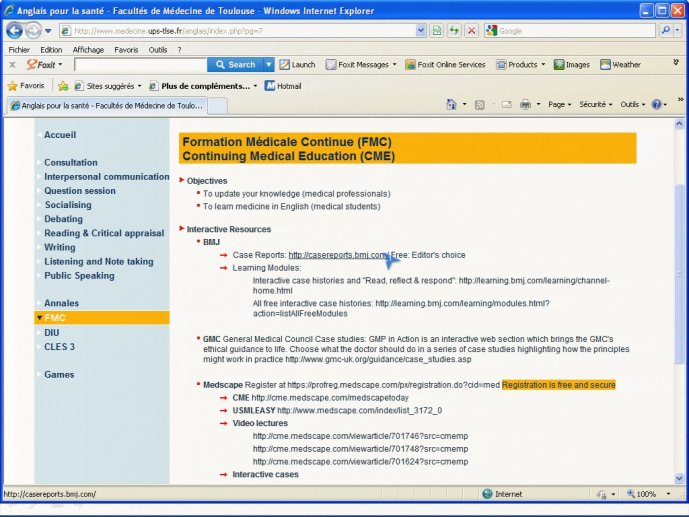Screen dimensions: 689x517
Task: Open Reading & Critical appraisal link
Action: [104, 233]
